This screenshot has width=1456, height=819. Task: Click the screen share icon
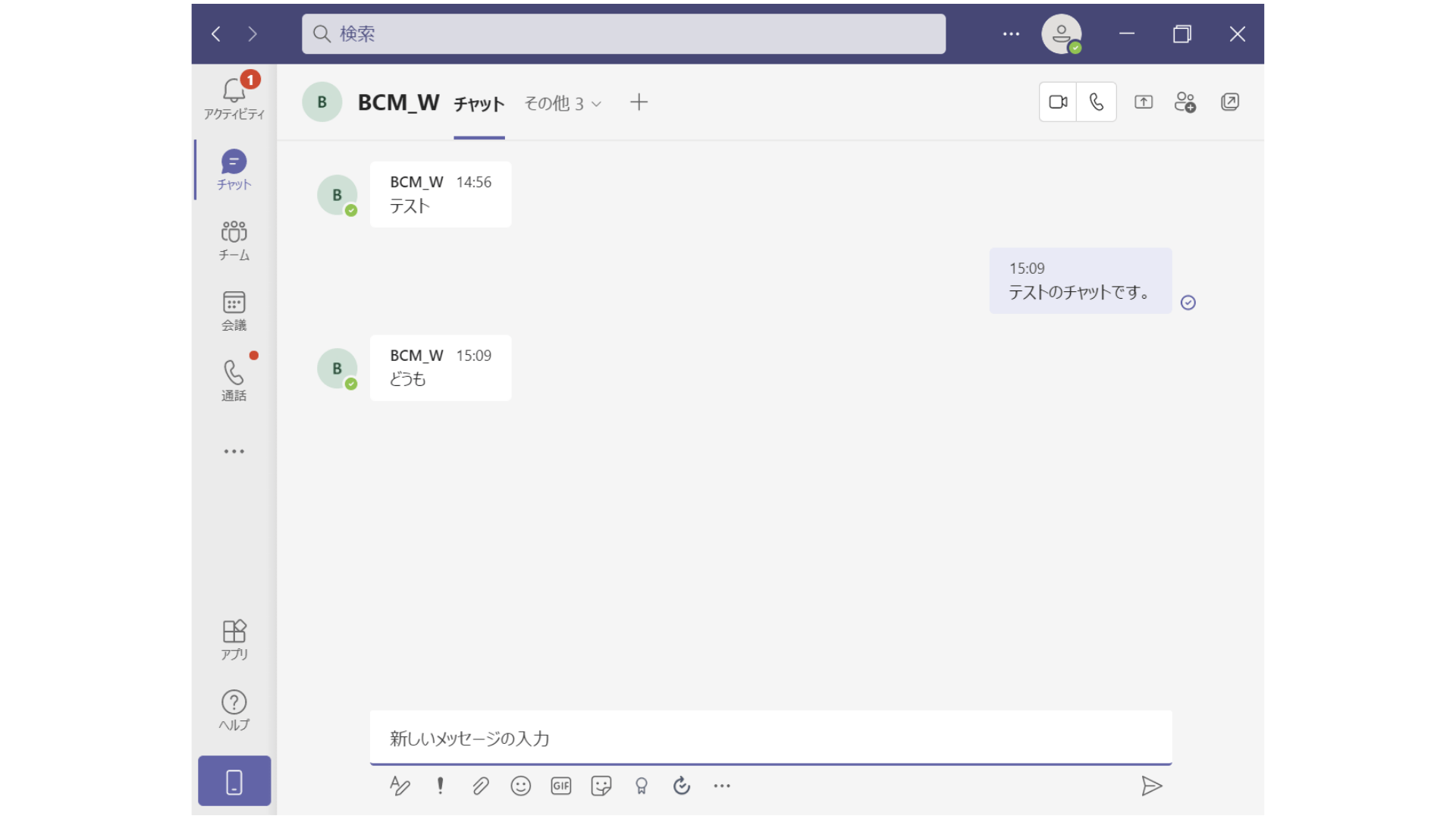coord(1144,102)
